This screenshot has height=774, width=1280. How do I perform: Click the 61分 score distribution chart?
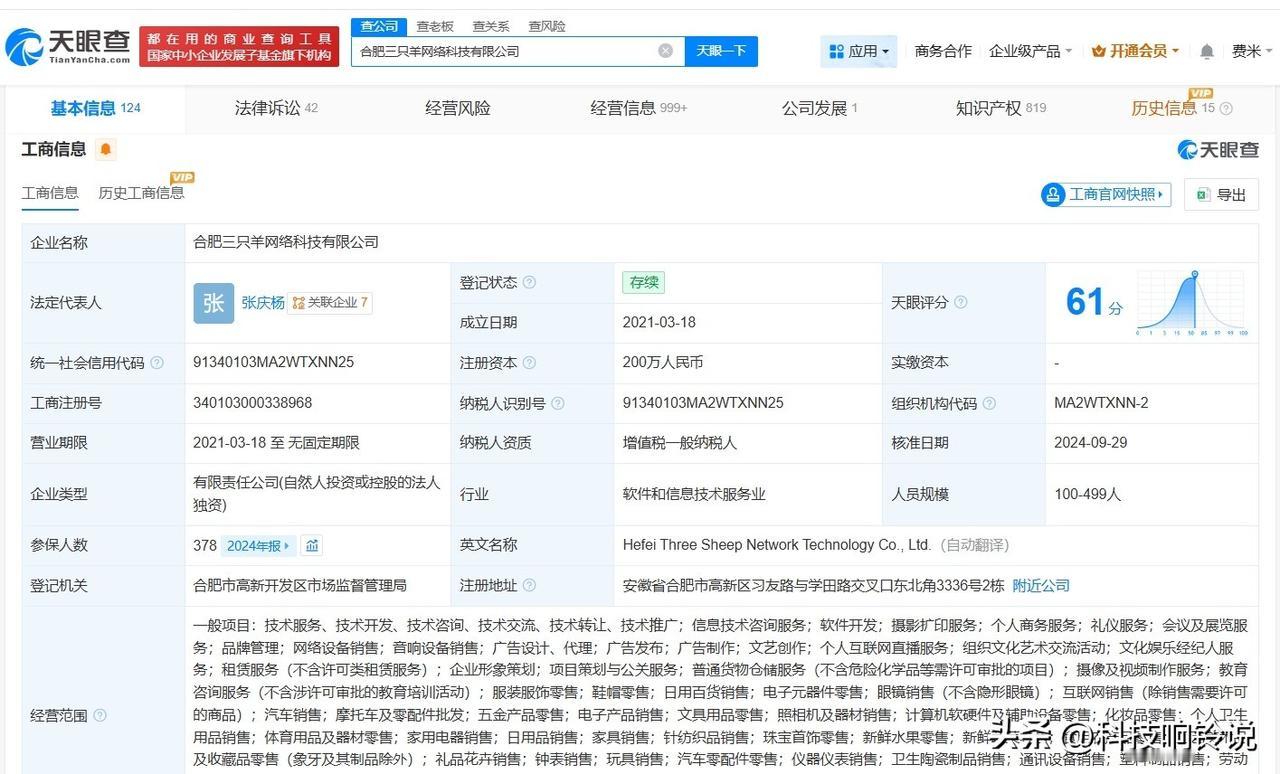pyautogui.click(x=1190, y=302)
